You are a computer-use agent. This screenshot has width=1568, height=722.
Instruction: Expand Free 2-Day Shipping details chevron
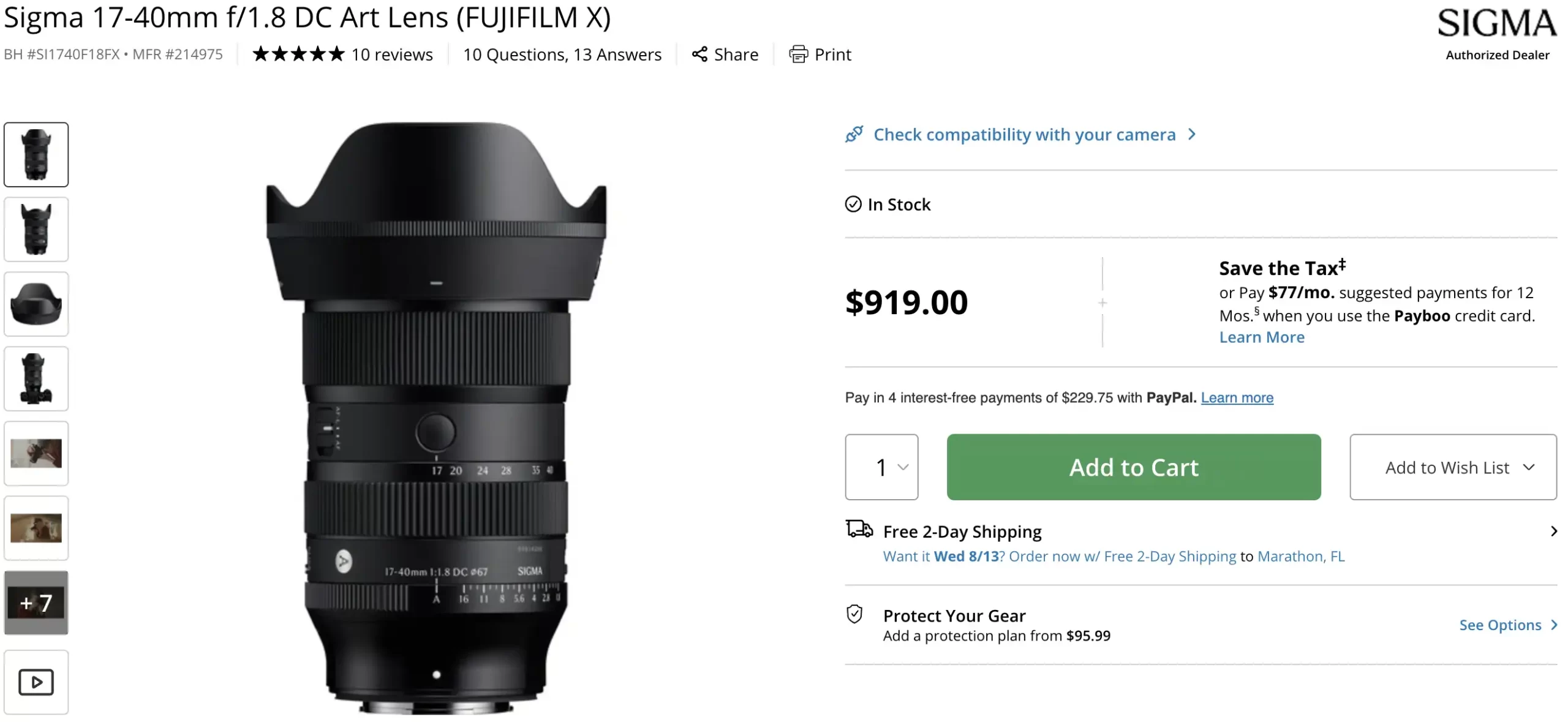(1553, 531)
